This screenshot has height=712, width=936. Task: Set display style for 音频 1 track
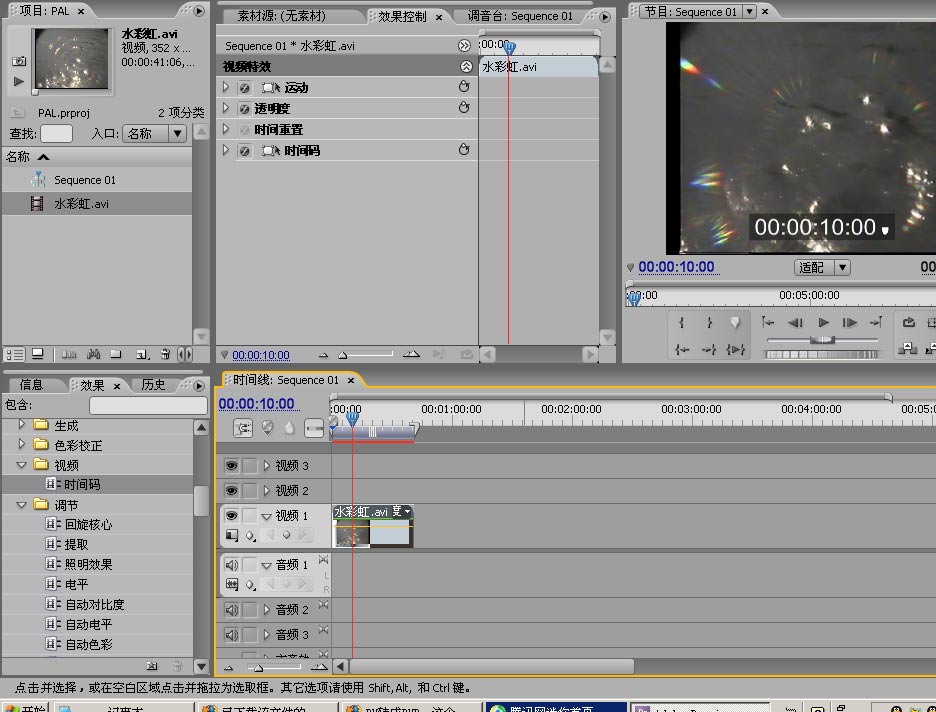(231, 584)
